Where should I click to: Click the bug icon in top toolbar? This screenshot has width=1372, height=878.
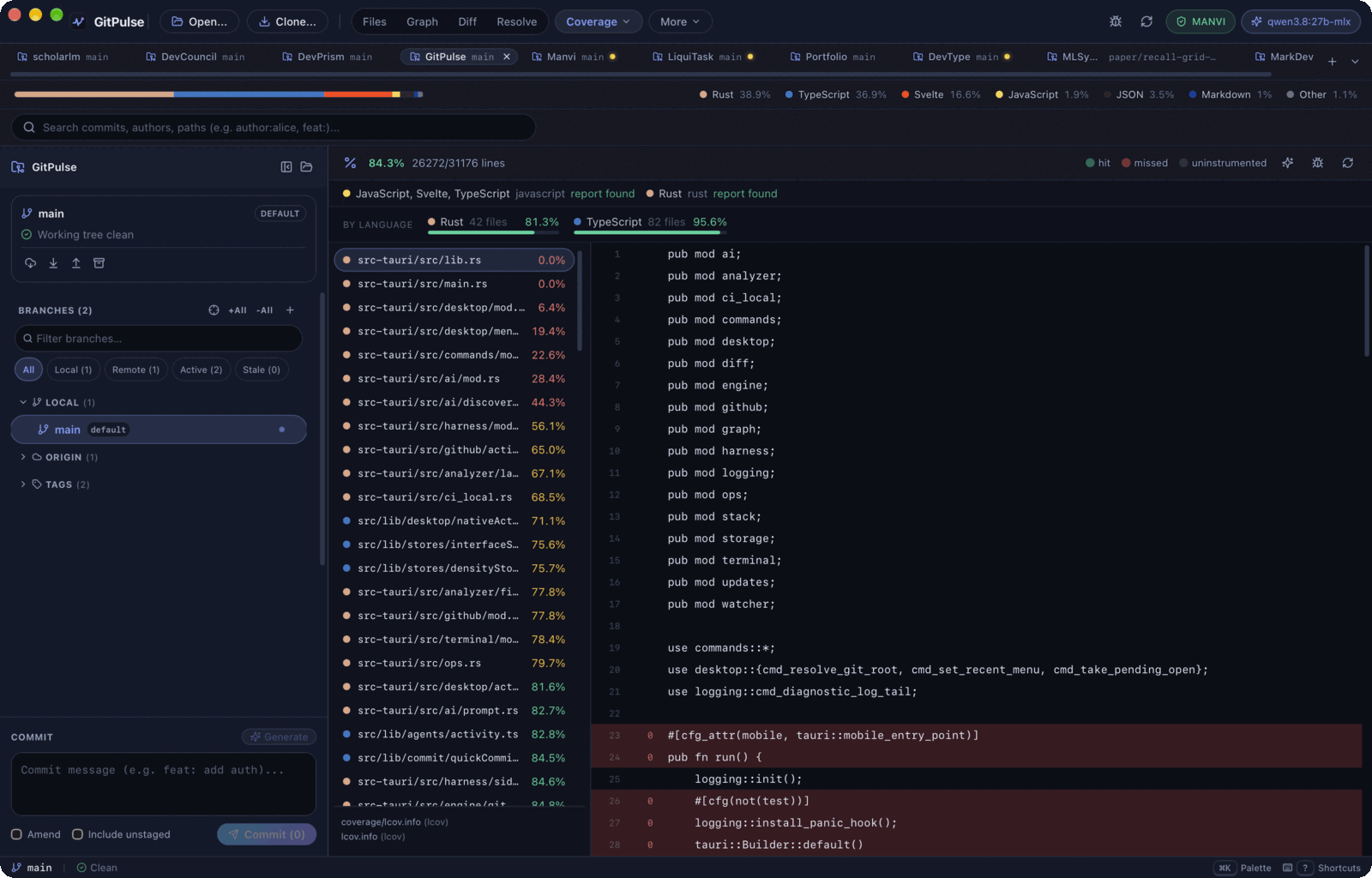pos(1116,21)
